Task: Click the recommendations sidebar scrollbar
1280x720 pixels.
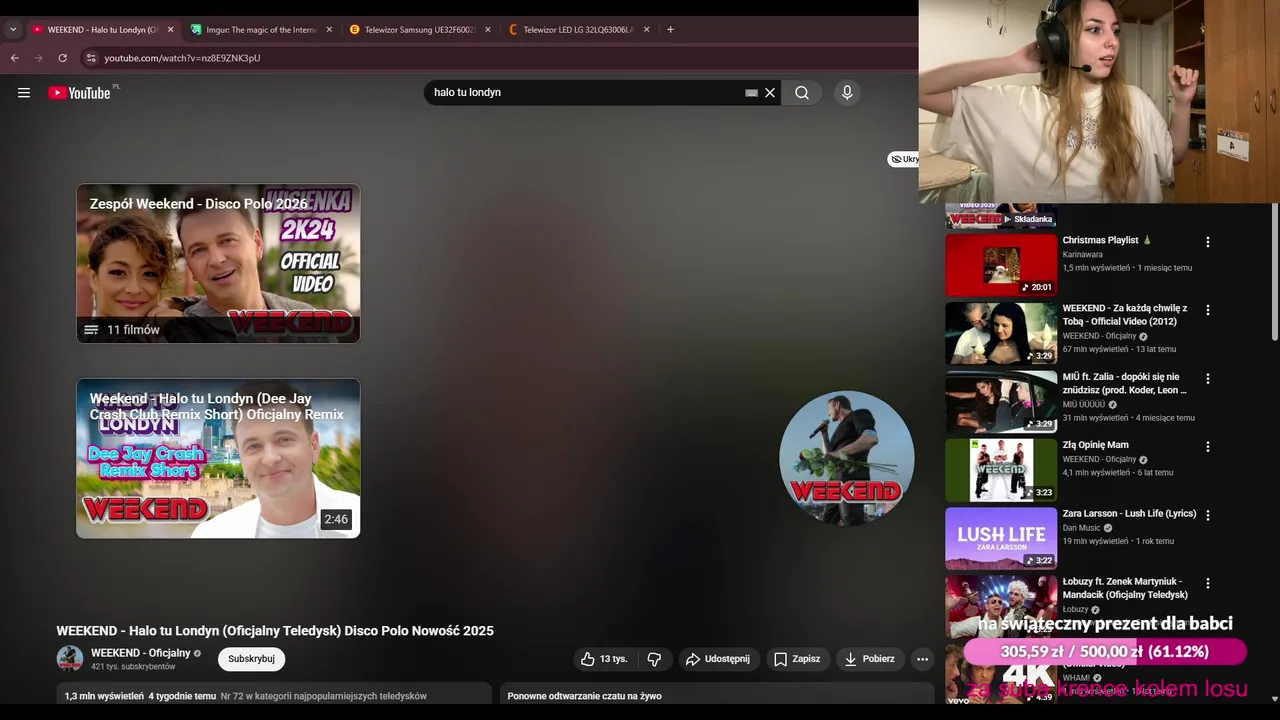Action: 1274,272
